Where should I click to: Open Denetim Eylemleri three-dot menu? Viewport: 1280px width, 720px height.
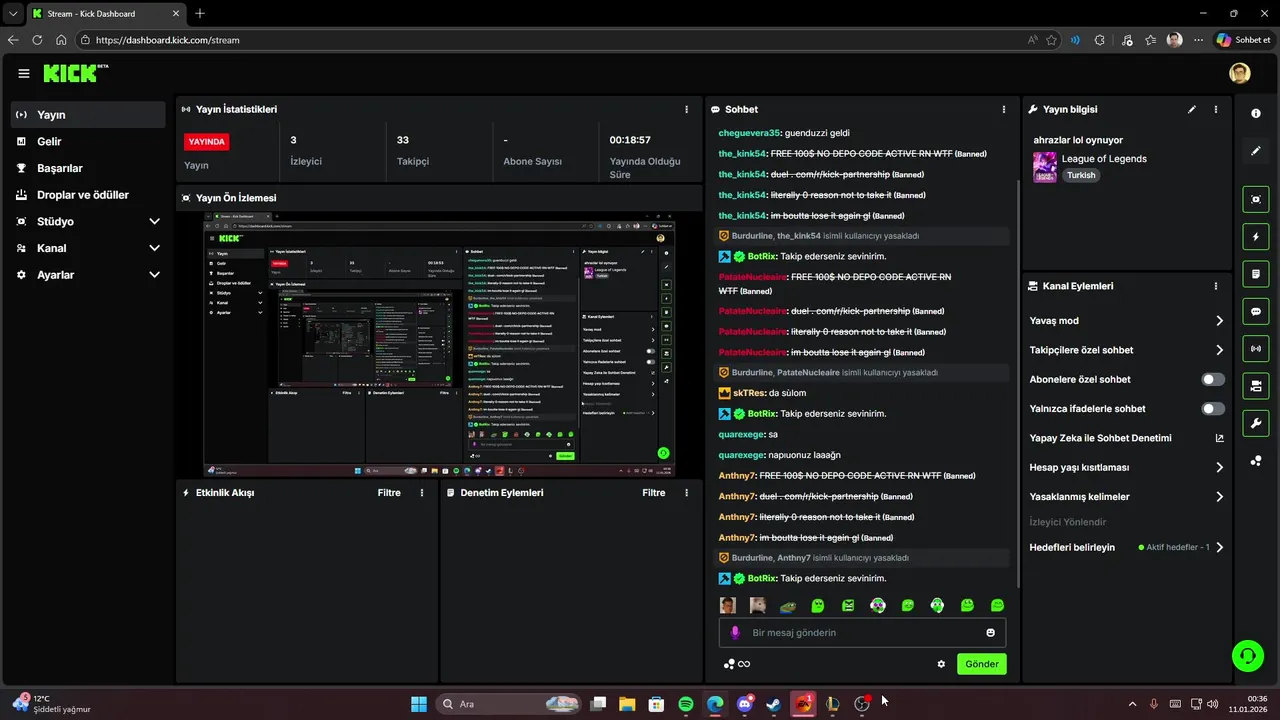tap(686, 493)
